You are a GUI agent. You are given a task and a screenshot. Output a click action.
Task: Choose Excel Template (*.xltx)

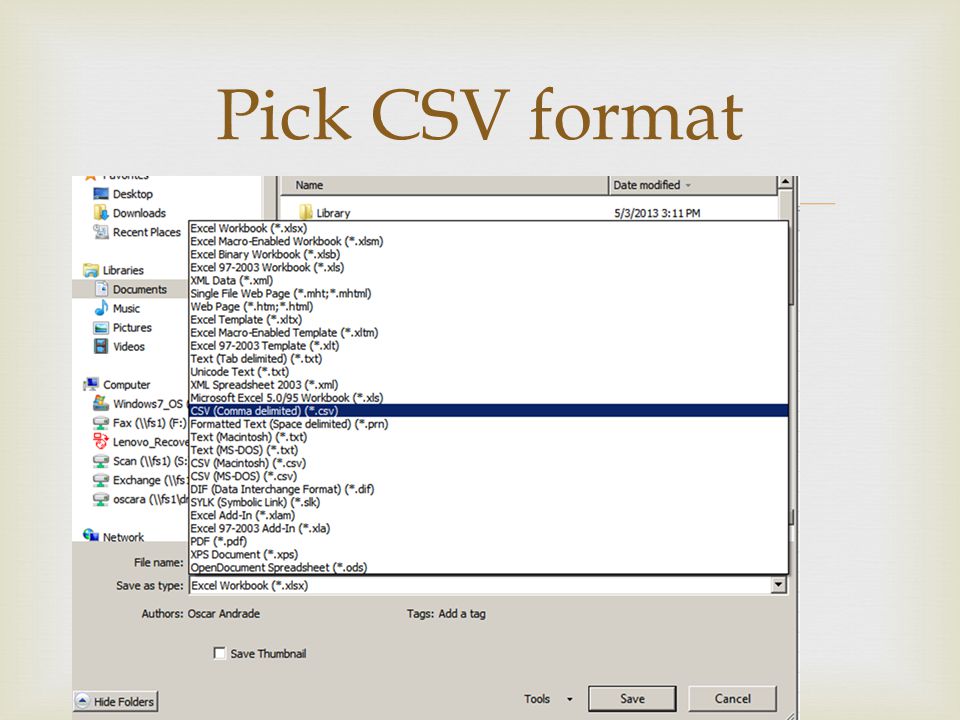tap(488, 320)
